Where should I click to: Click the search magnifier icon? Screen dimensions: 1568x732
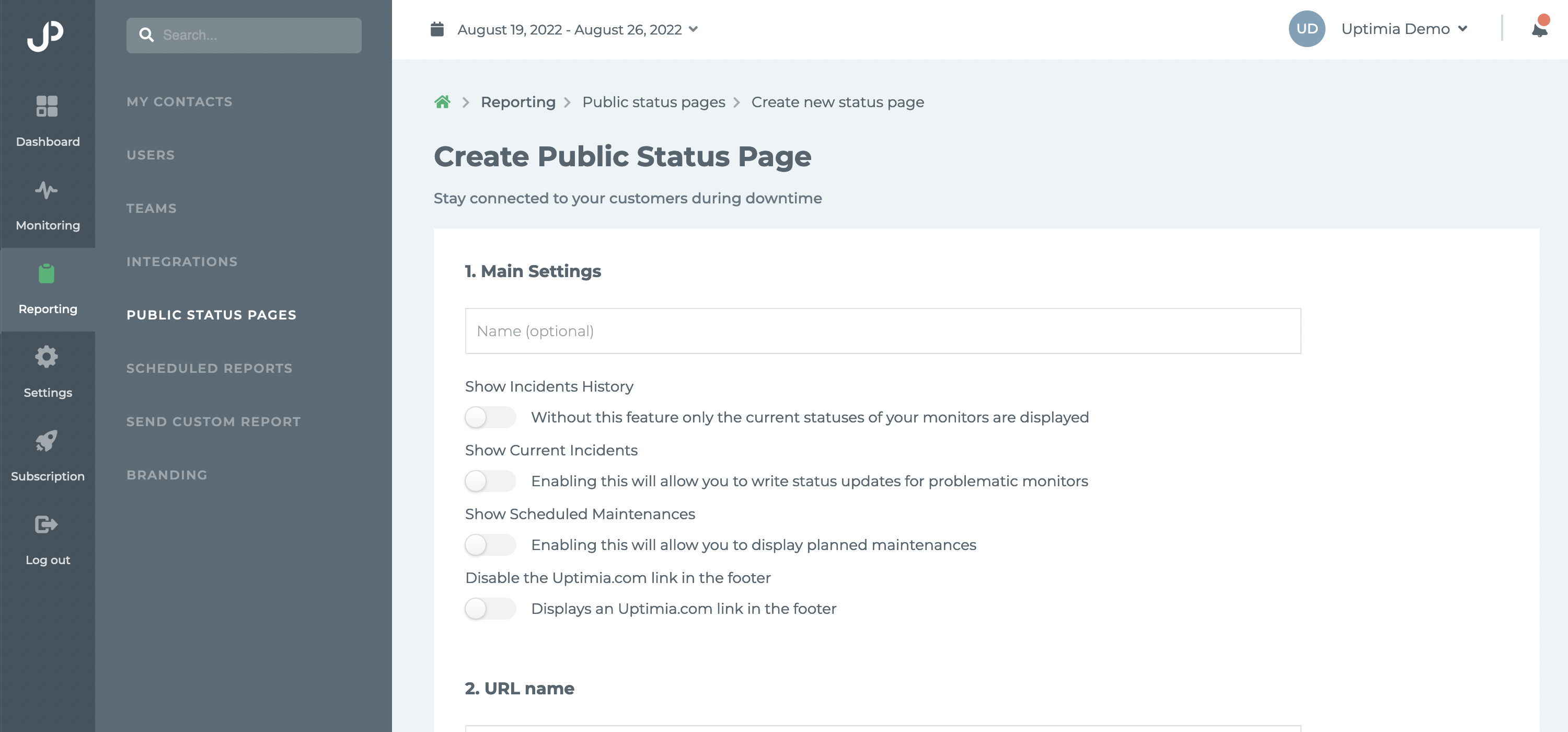(x=146, y=35)
